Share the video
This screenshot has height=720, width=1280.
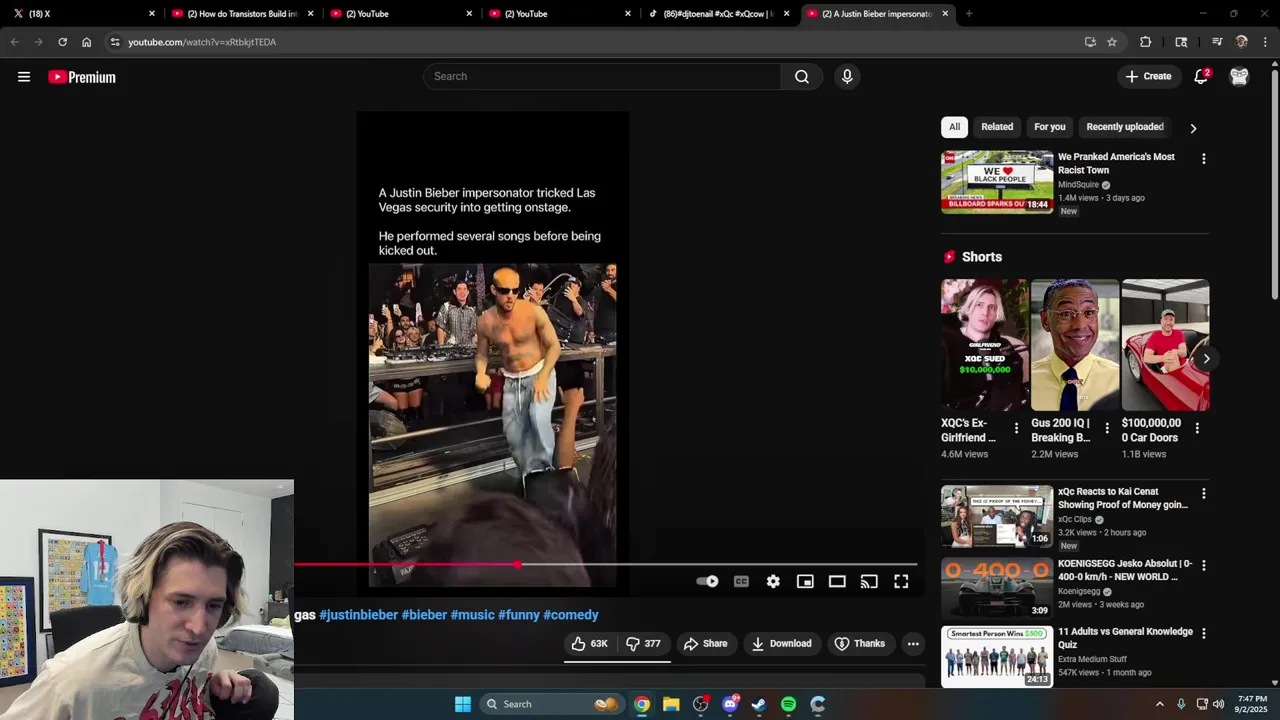click(x=705, y=644)
